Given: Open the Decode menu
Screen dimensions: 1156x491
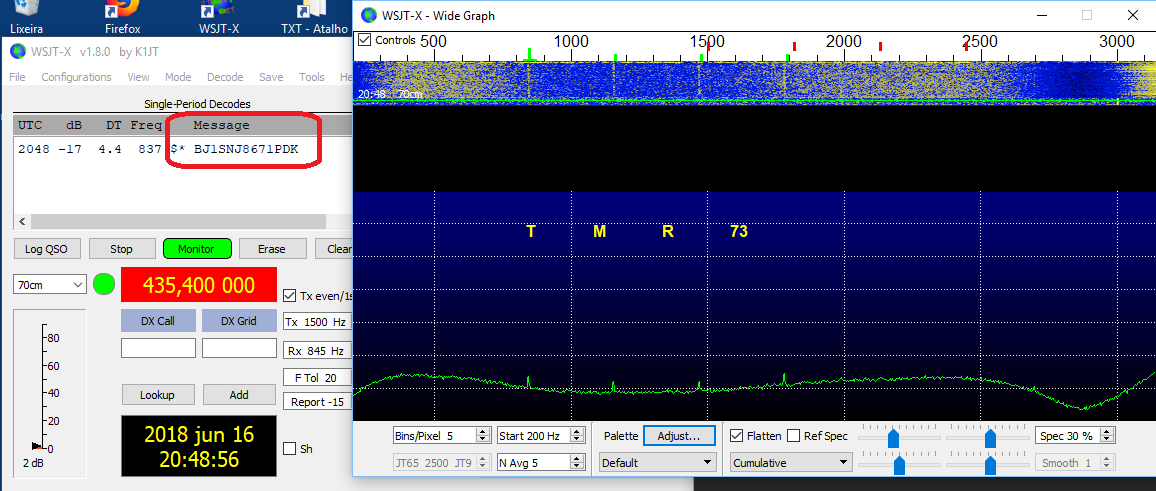Looking at the screenshot, I should pos(225,77).
